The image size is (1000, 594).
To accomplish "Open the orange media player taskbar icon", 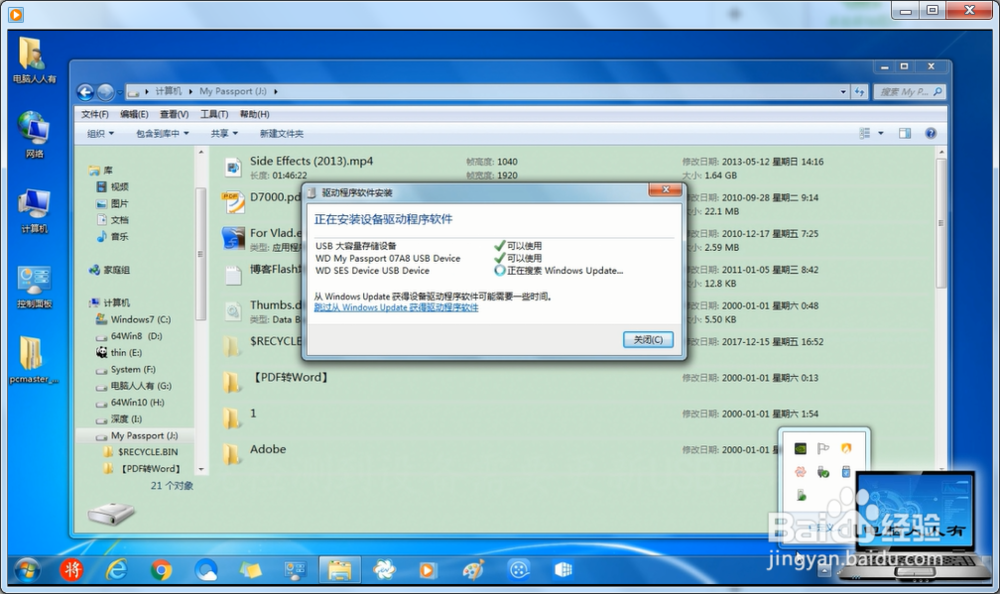I will click(428, 570).
